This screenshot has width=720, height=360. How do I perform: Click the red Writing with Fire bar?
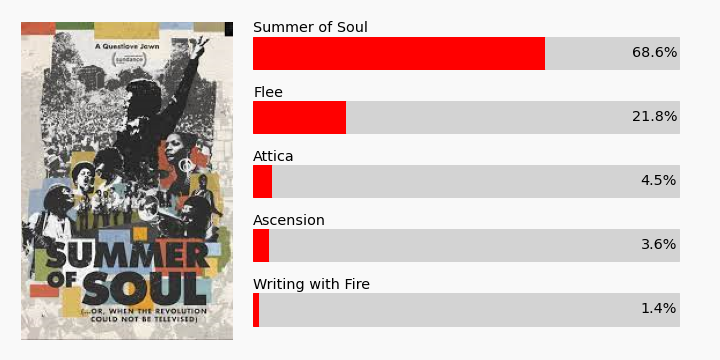256,310
